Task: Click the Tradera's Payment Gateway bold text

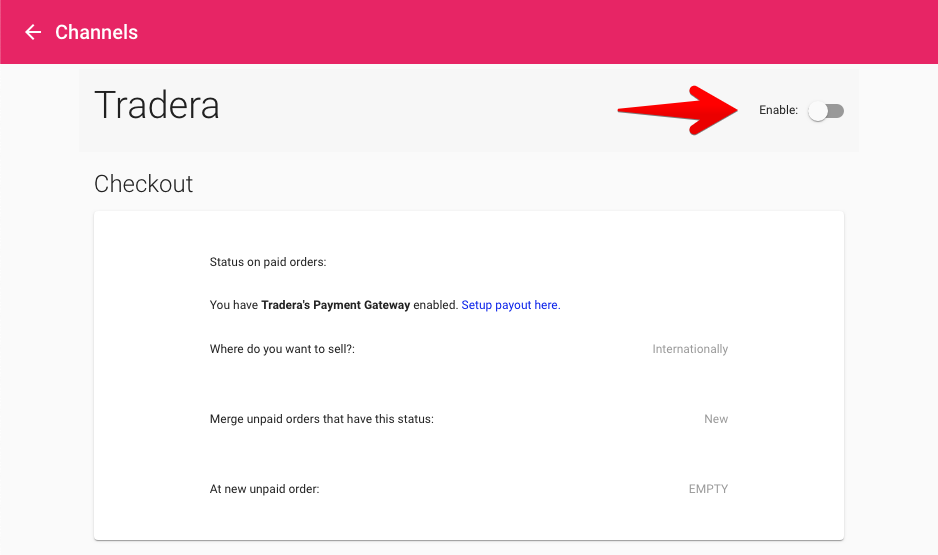Action: (336, 305)
